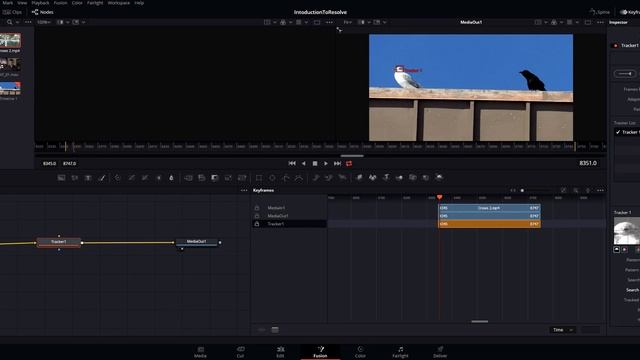
Task: Add a Color Curves node
Action: click(131, 178)
